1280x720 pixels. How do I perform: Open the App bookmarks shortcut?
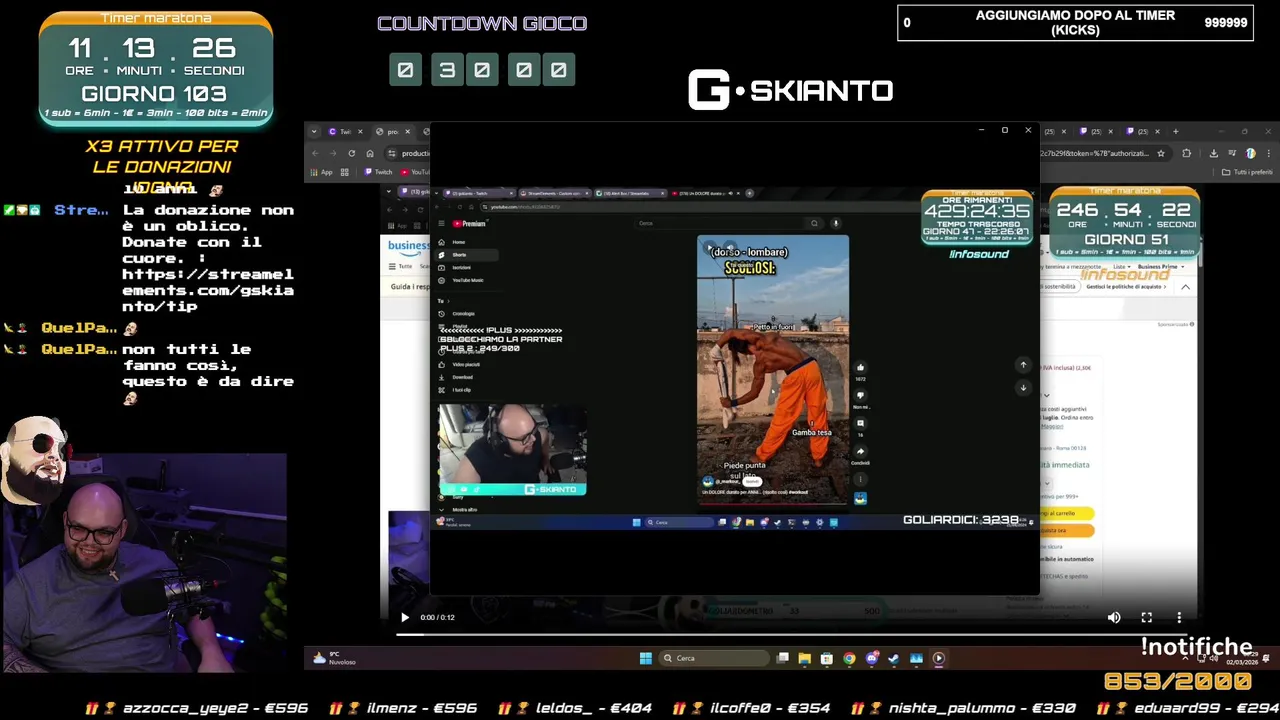(x=321, y=172)
